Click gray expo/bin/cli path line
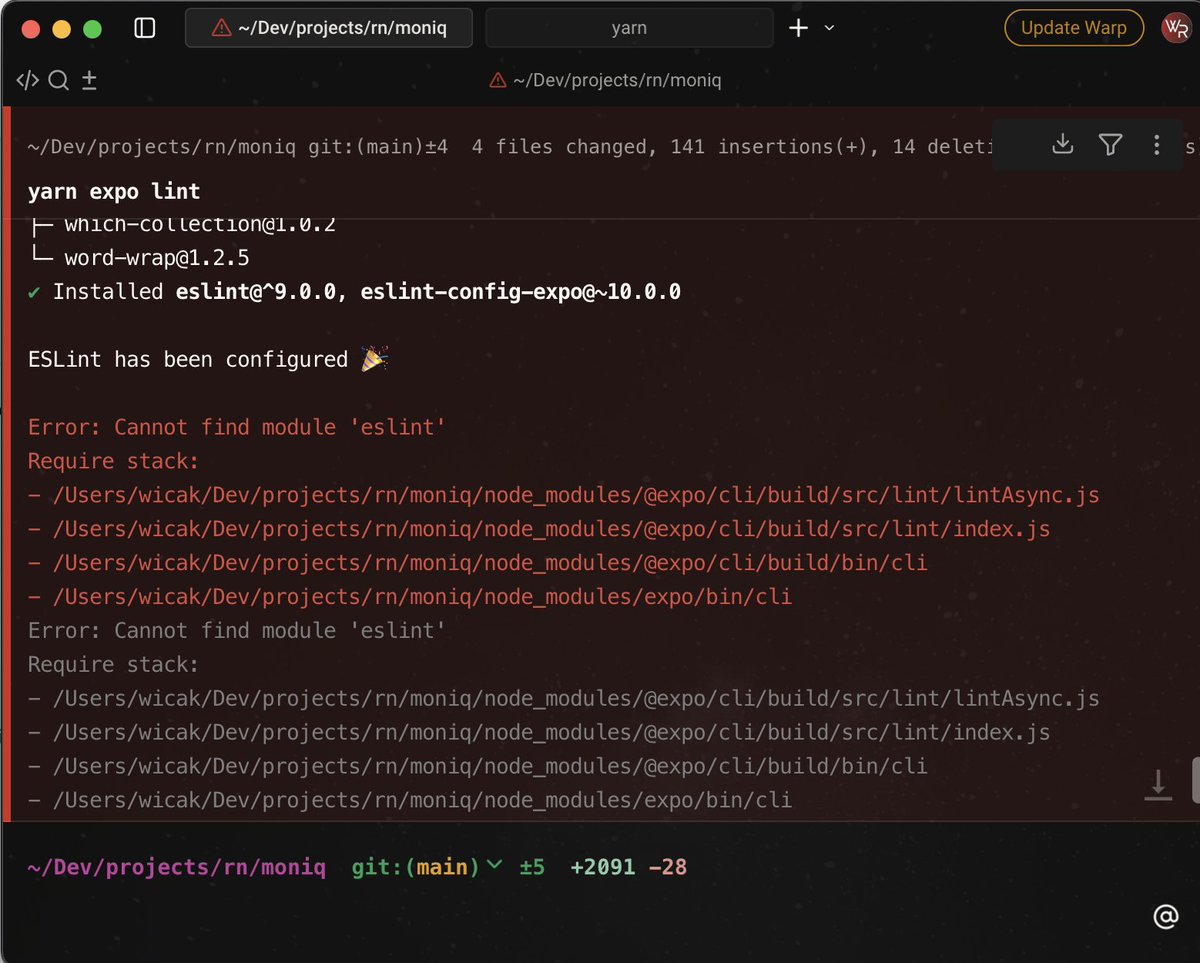This screenshot has height=963, width=1200. [410, 800]
